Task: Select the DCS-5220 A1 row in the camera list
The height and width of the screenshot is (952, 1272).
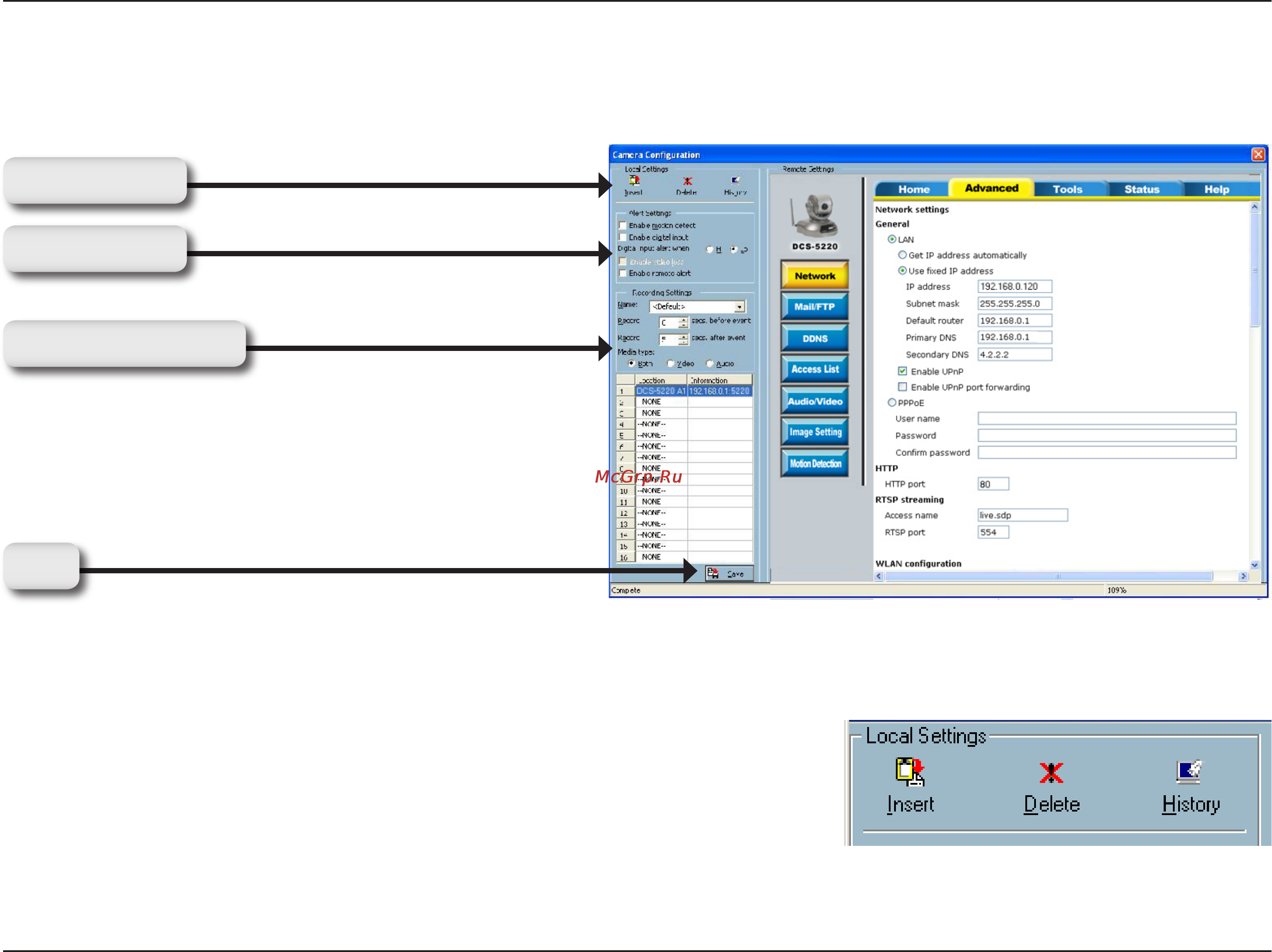Action: [x=684, y=391]
